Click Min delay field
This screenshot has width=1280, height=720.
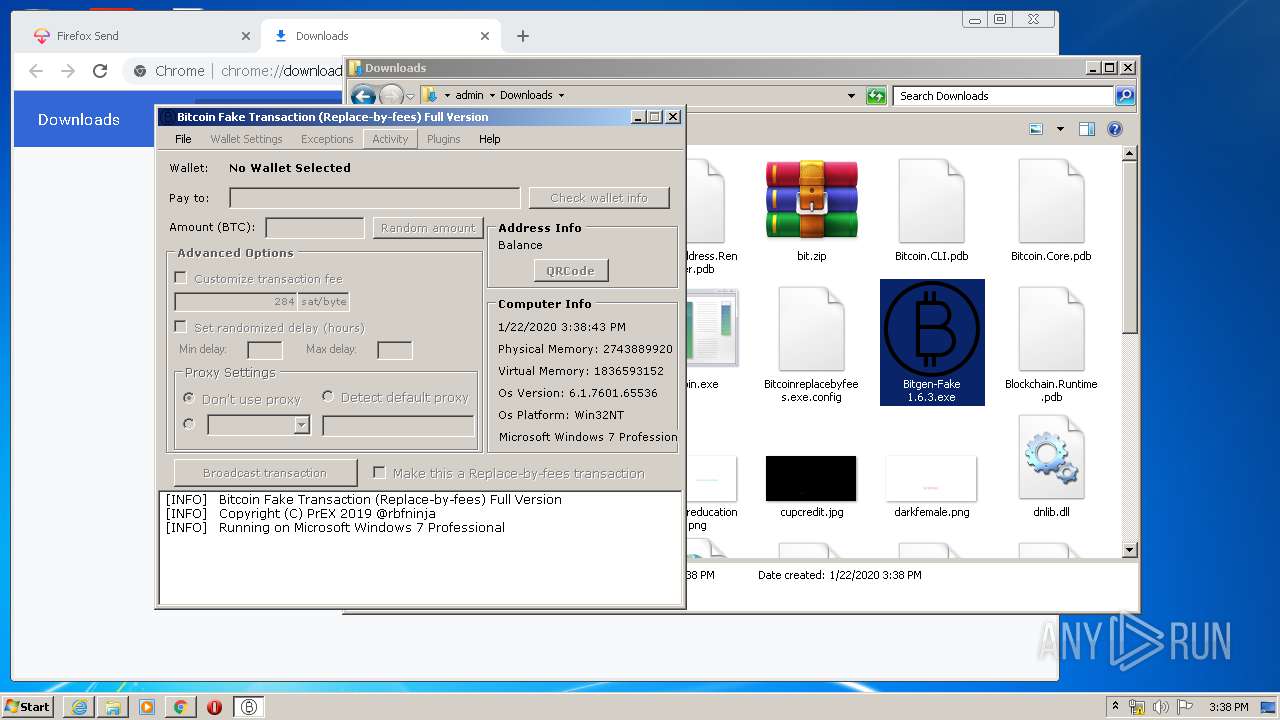[265, 350]
